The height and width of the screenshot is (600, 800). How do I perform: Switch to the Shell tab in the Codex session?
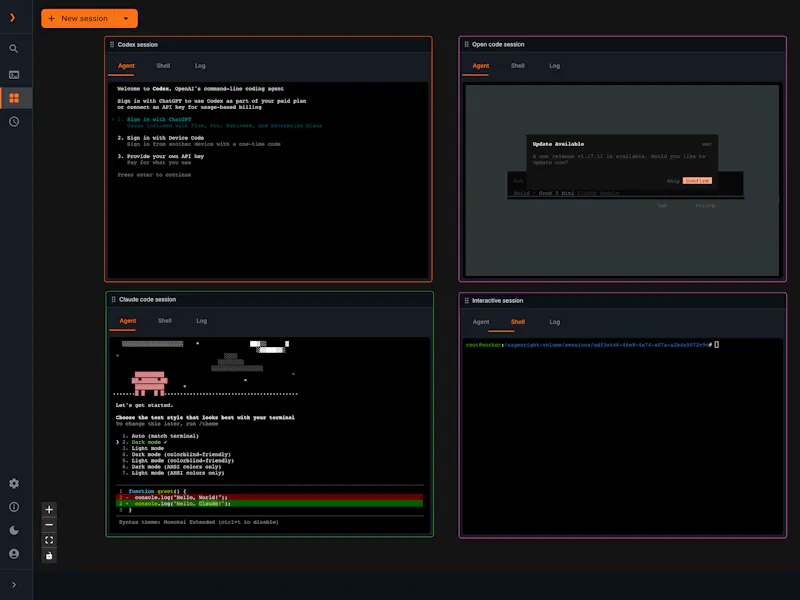[x=163, y=66]
